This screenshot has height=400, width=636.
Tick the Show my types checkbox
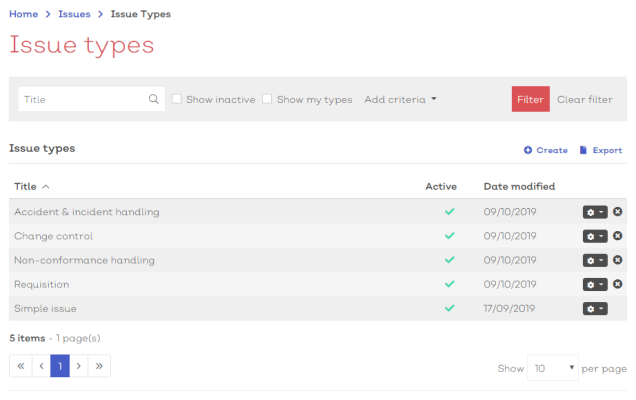[x=267, y=99]
